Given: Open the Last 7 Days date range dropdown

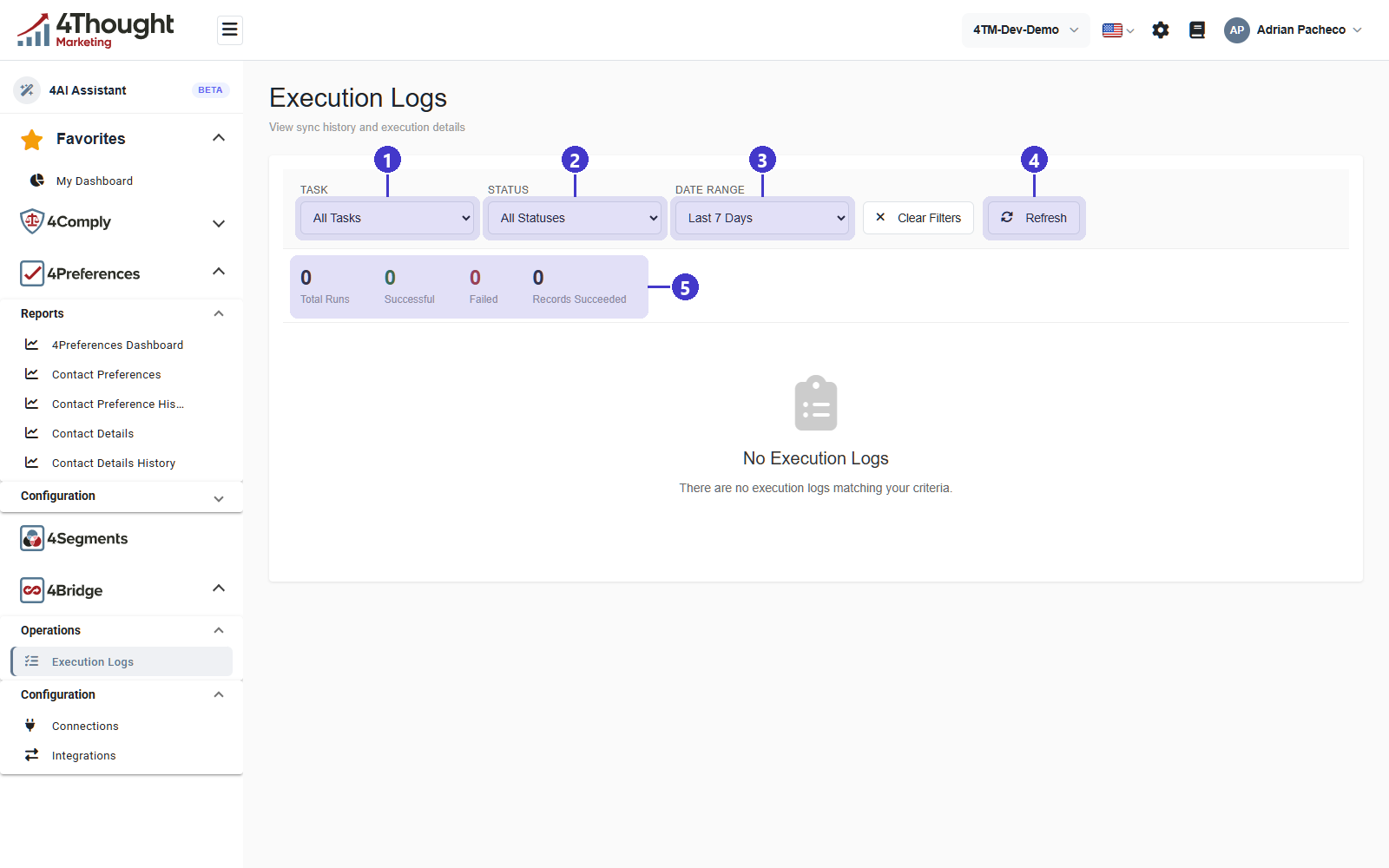Looking at the screenshot, I should click(x=763, y=218).
